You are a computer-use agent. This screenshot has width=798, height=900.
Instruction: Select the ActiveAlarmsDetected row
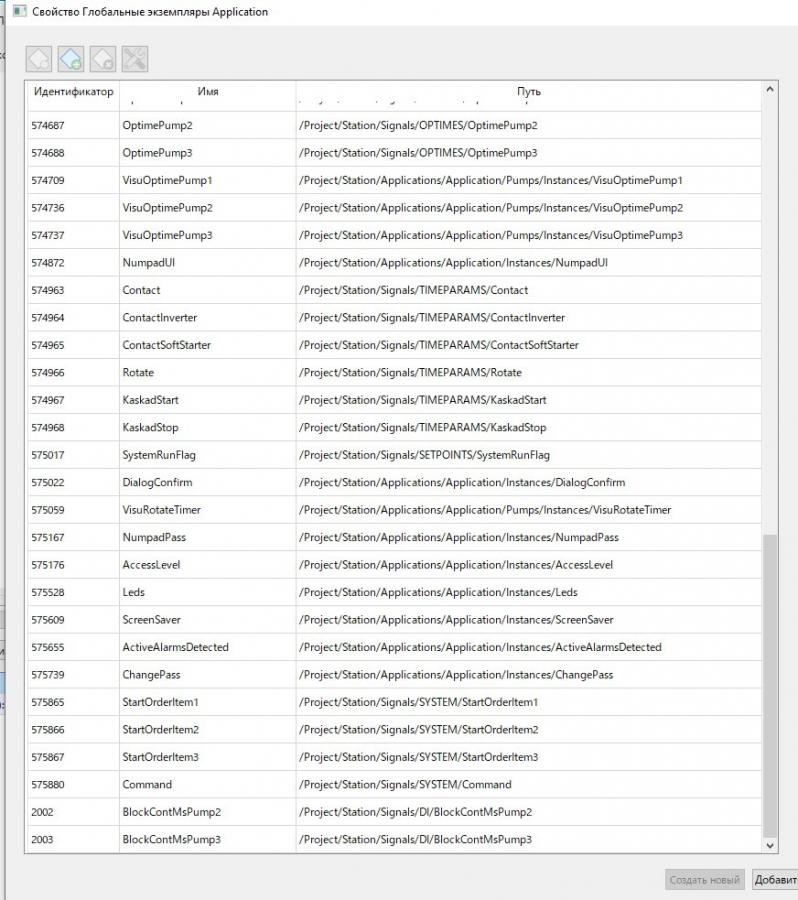coord(175,647)
